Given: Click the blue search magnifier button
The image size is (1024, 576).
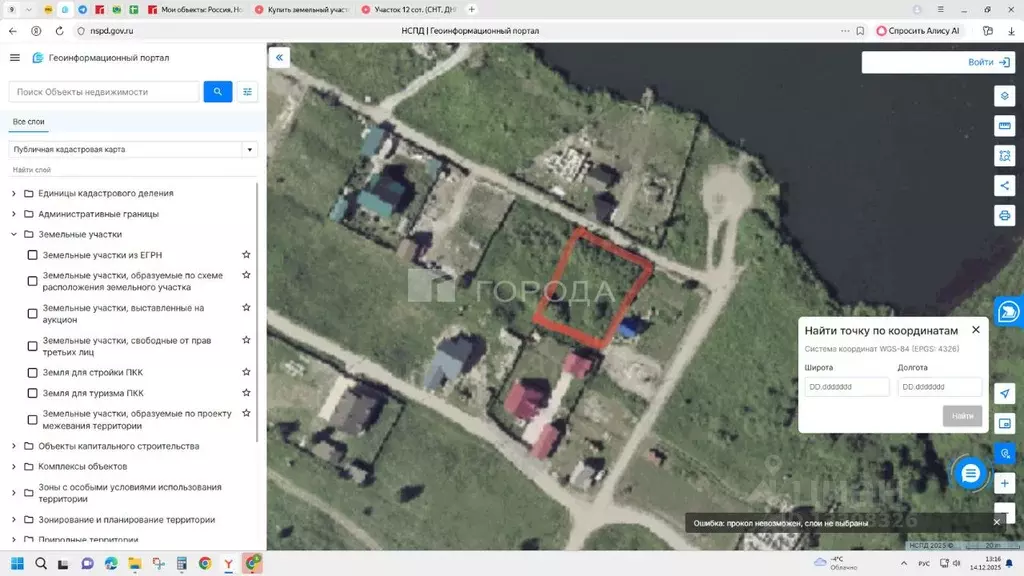Looking at the screenshot, I should (218, 92).
